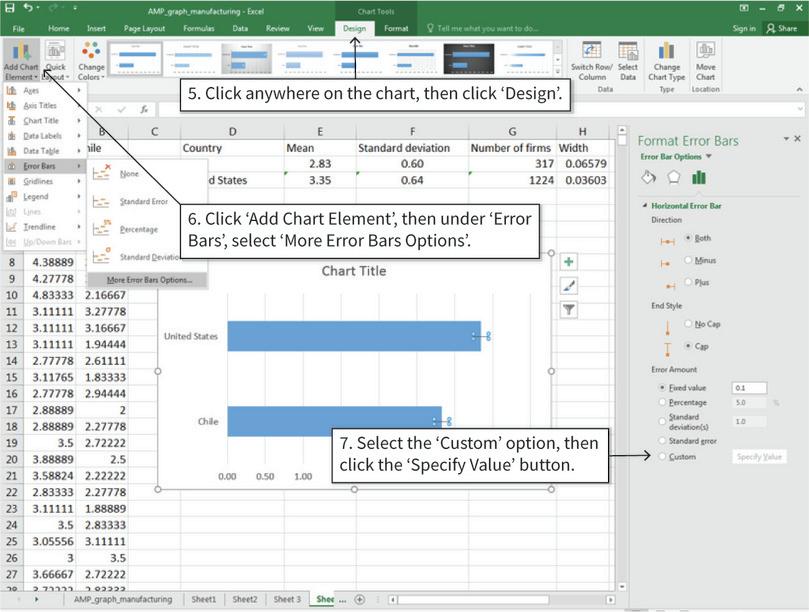Switch to the Format ribbon tab

pyautogui.click(x=397, y=29)
